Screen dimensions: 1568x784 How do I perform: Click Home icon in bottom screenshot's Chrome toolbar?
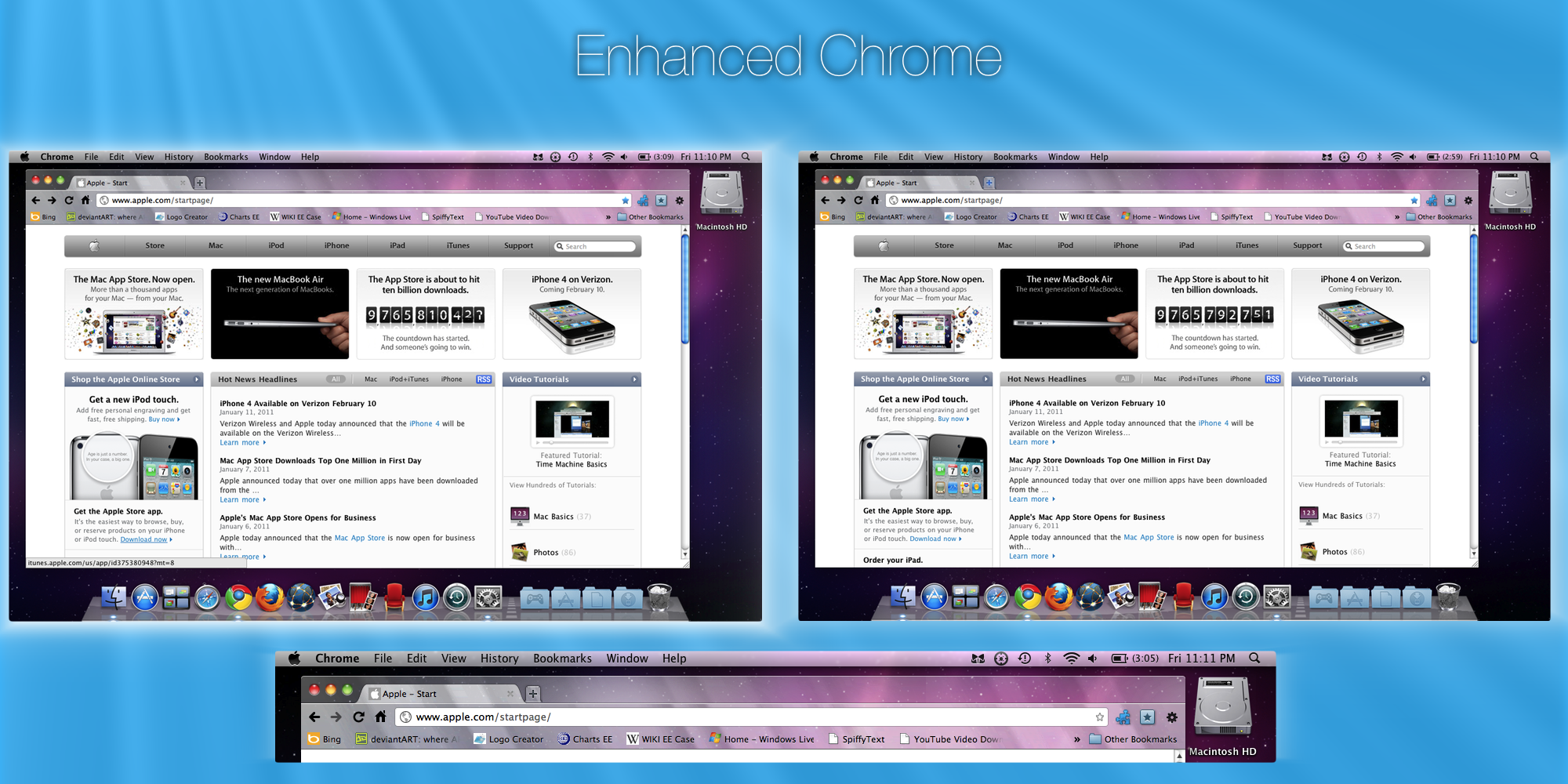(x=380, y=717)
